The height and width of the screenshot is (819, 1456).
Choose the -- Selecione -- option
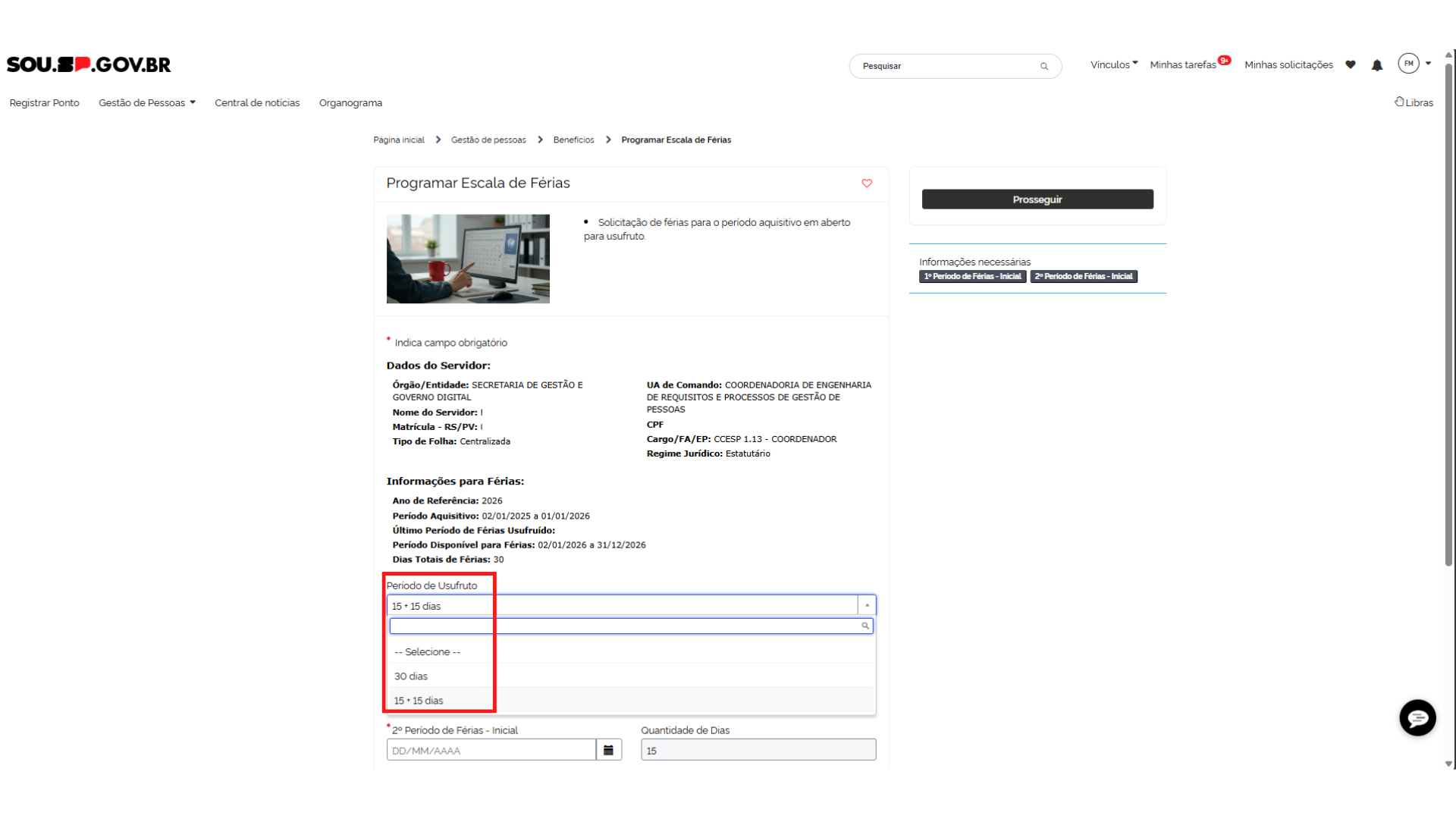(427, 652)
